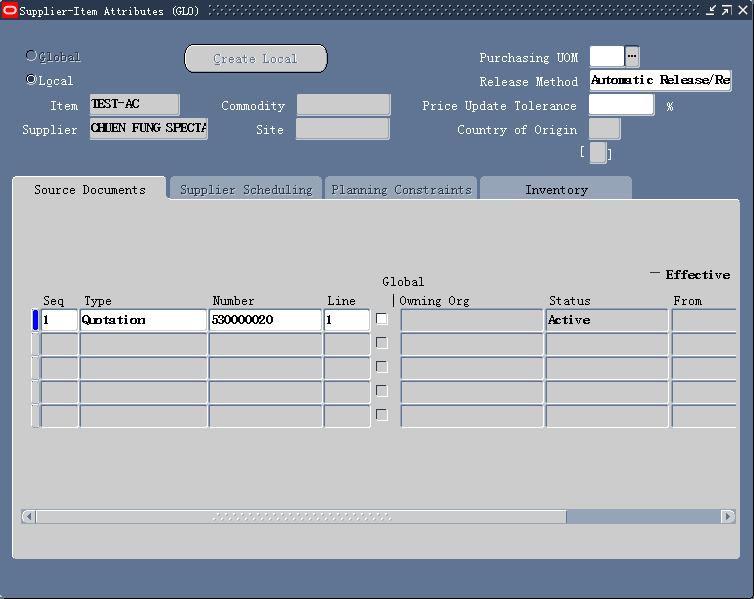This screenshot has width=754, height=599.
Task: Maximize the Supplier-Item Attributes window
Action: click(727, 11)
